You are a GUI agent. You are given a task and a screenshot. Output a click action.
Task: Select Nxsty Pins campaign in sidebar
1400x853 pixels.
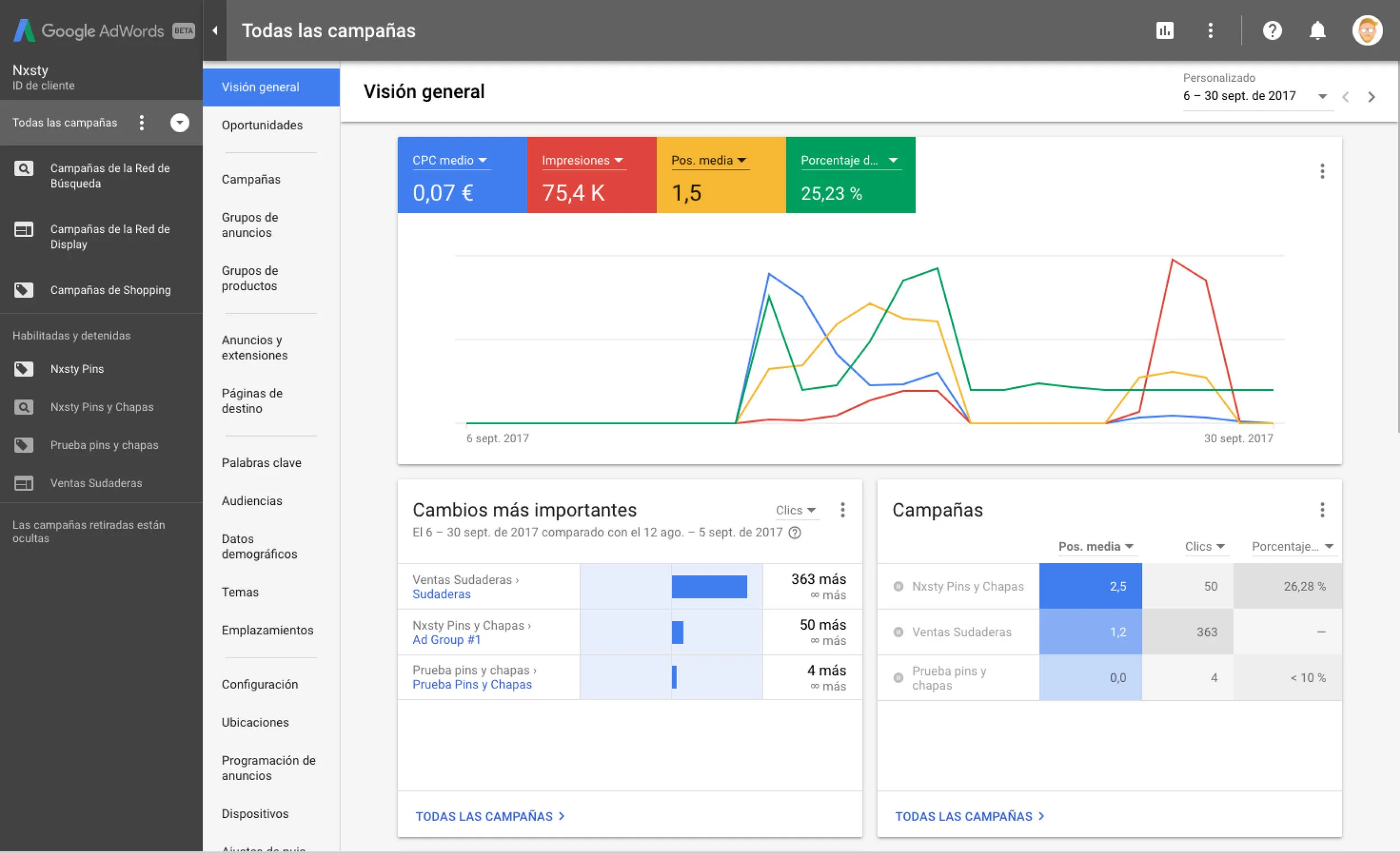click(x=77, y=369)
